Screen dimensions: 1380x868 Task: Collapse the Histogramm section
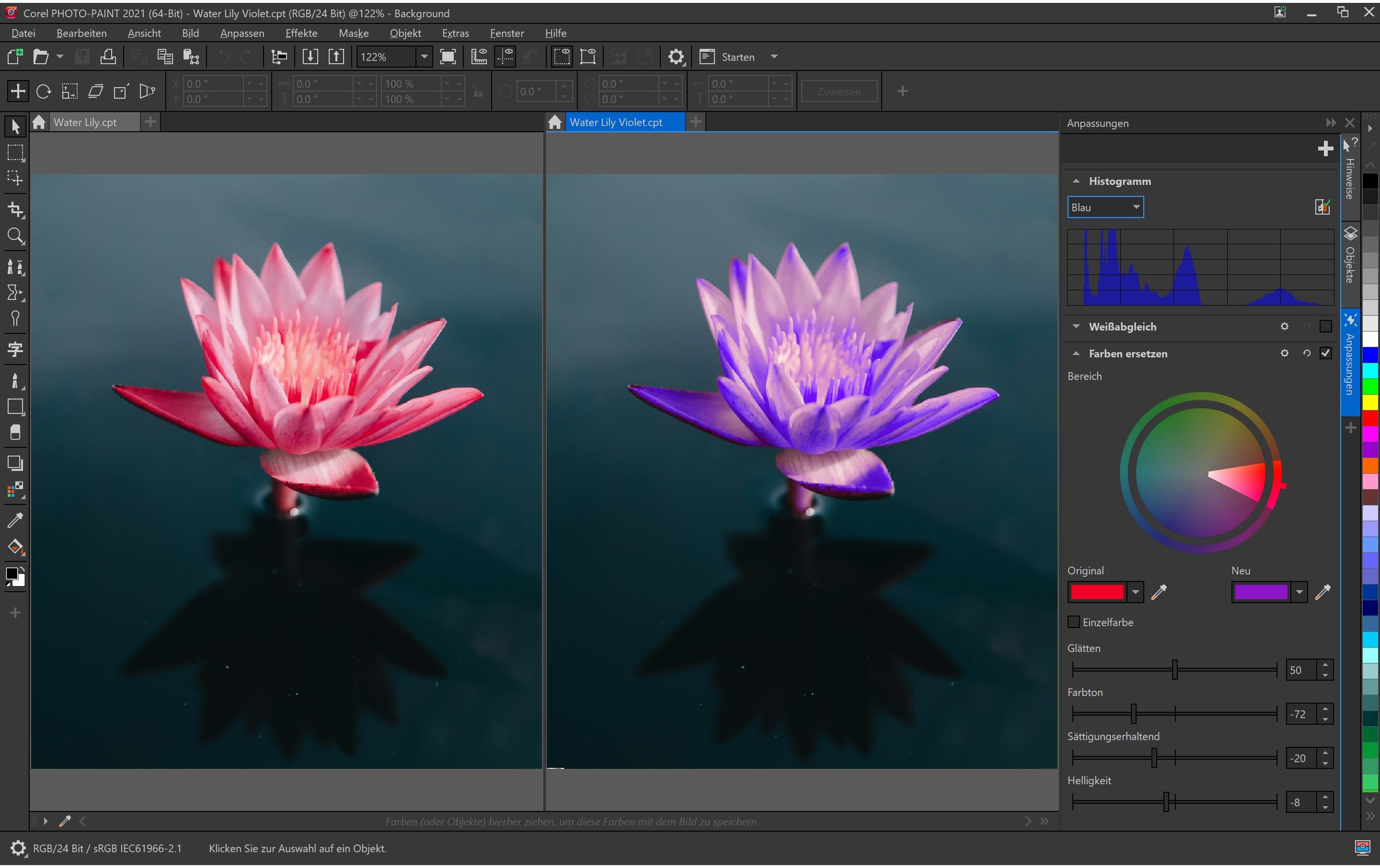coord(1076,181)
